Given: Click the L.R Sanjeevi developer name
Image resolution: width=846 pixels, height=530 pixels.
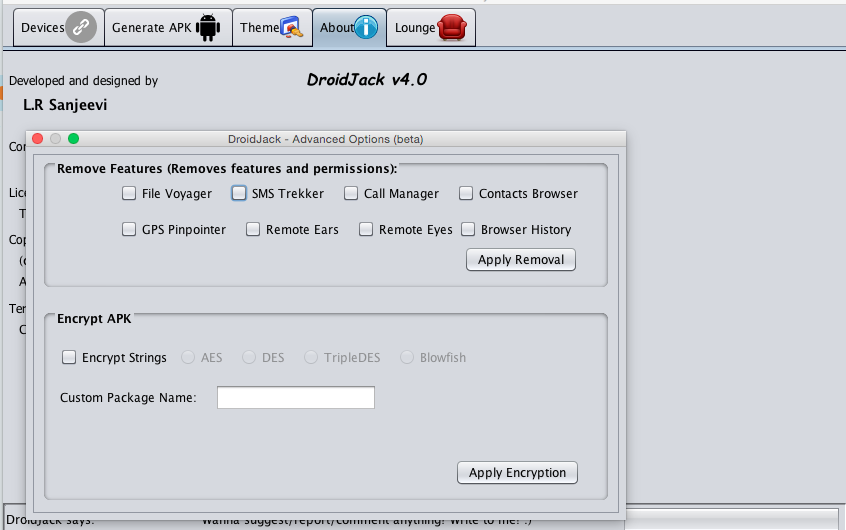Looking at the screenshot, I should tap(65, 105).
